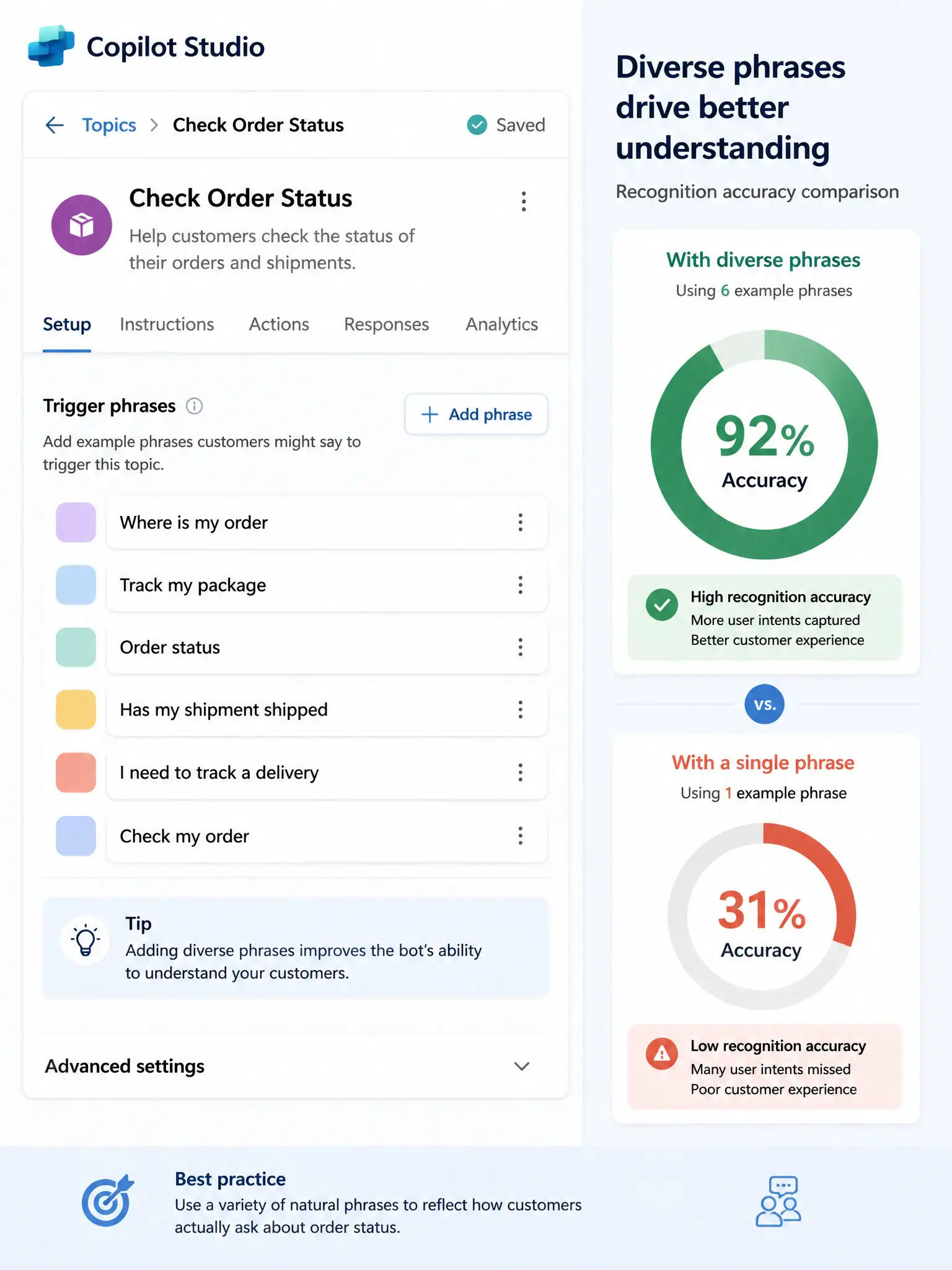The height and width of the screenshot is (1270, 952).
Task: Open options menu for Check my order
Action: click(520, 836)
